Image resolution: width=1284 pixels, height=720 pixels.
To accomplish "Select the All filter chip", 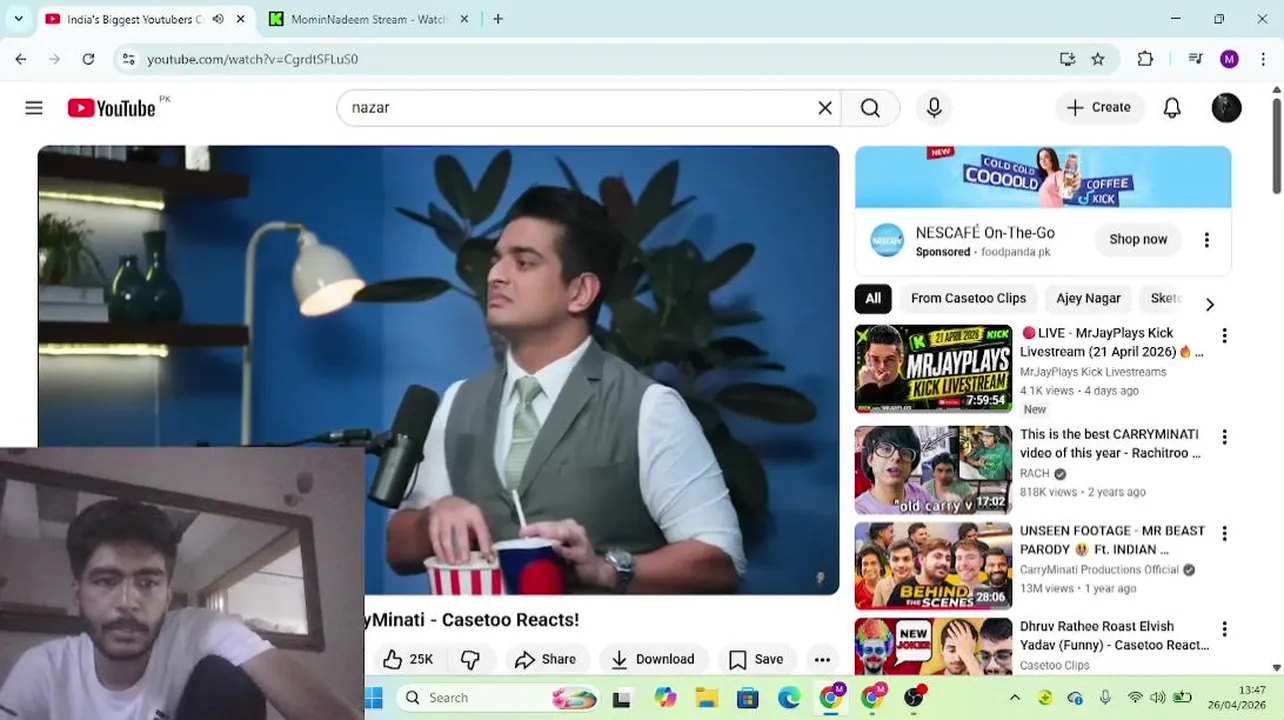I will pos(873,298).
